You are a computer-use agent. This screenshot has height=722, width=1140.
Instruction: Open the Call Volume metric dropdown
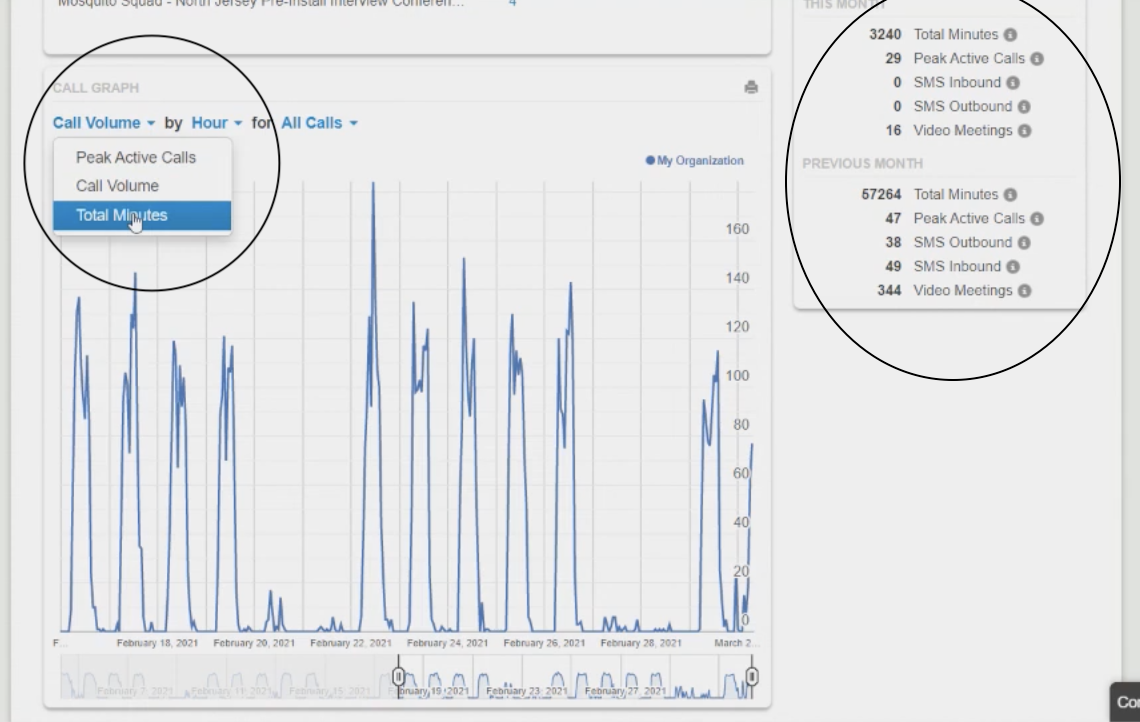coord(104,123)
